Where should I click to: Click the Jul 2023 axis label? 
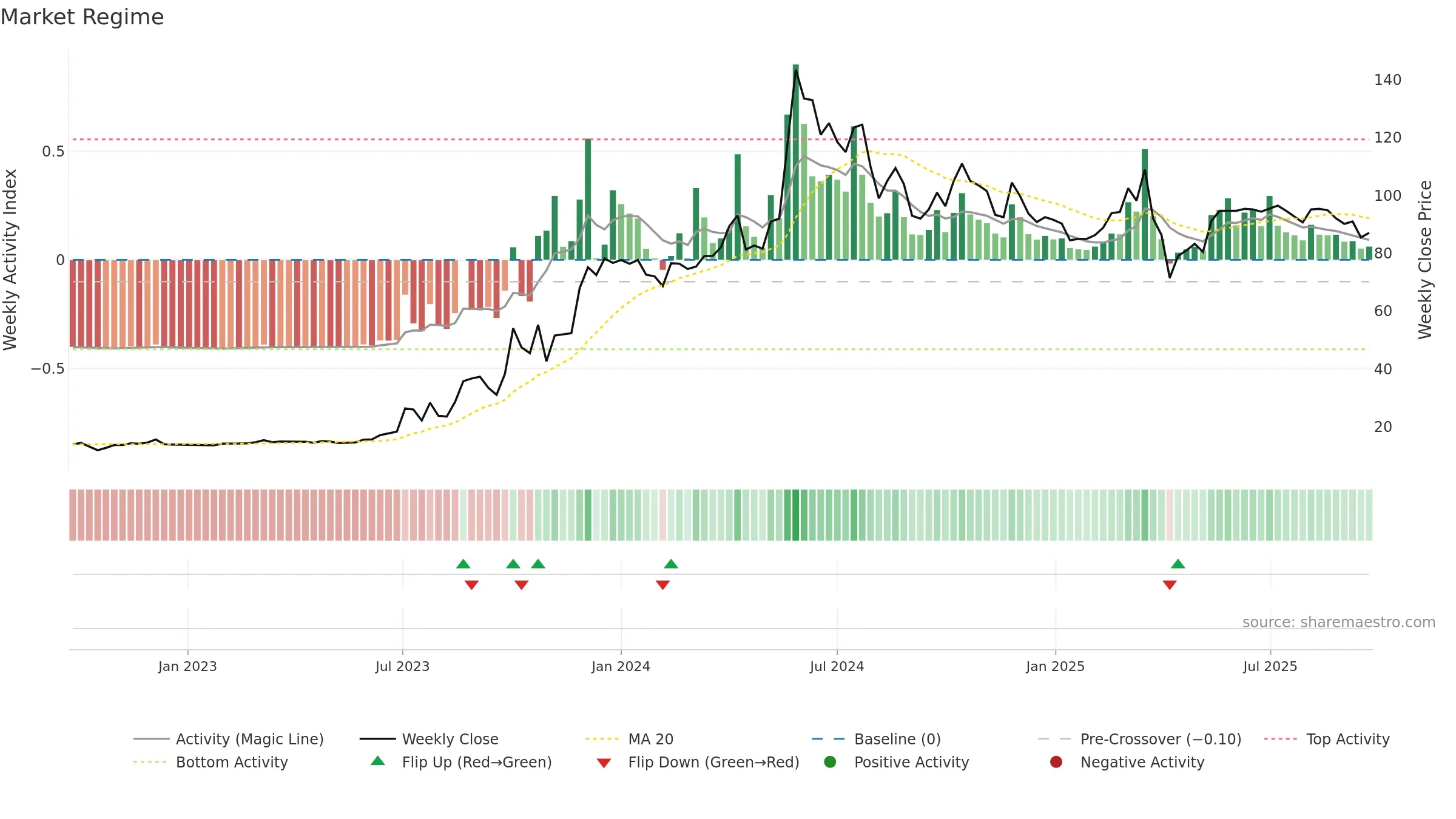click(x=402, y=666)
